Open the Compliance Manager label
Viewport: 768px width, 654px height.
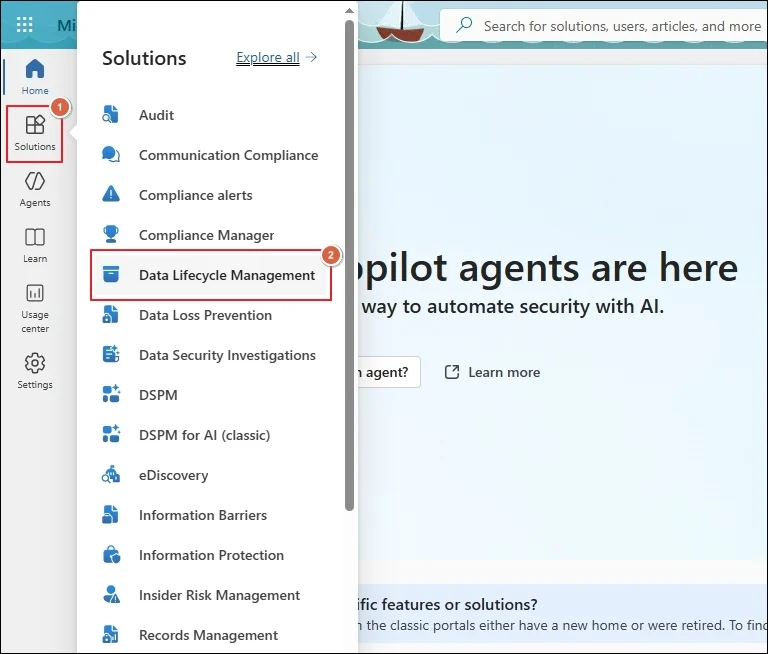click(x=206, y=235)
